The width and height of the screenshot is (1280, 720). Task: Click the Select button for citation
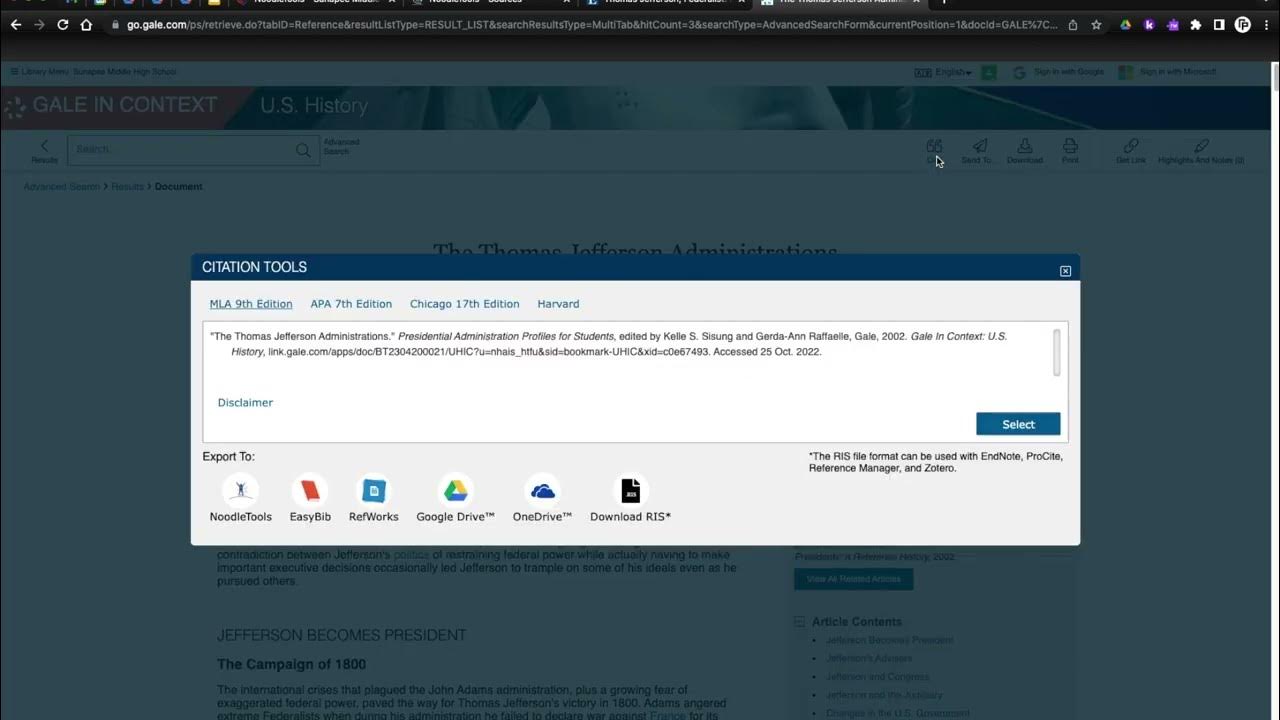click(1018, 424)
